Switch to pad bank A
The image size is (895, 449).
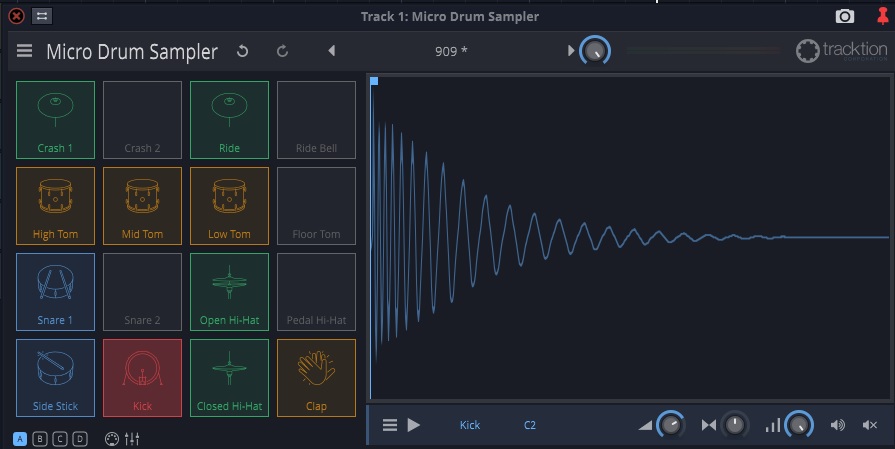pyautogui.click(x=20, y=439)
